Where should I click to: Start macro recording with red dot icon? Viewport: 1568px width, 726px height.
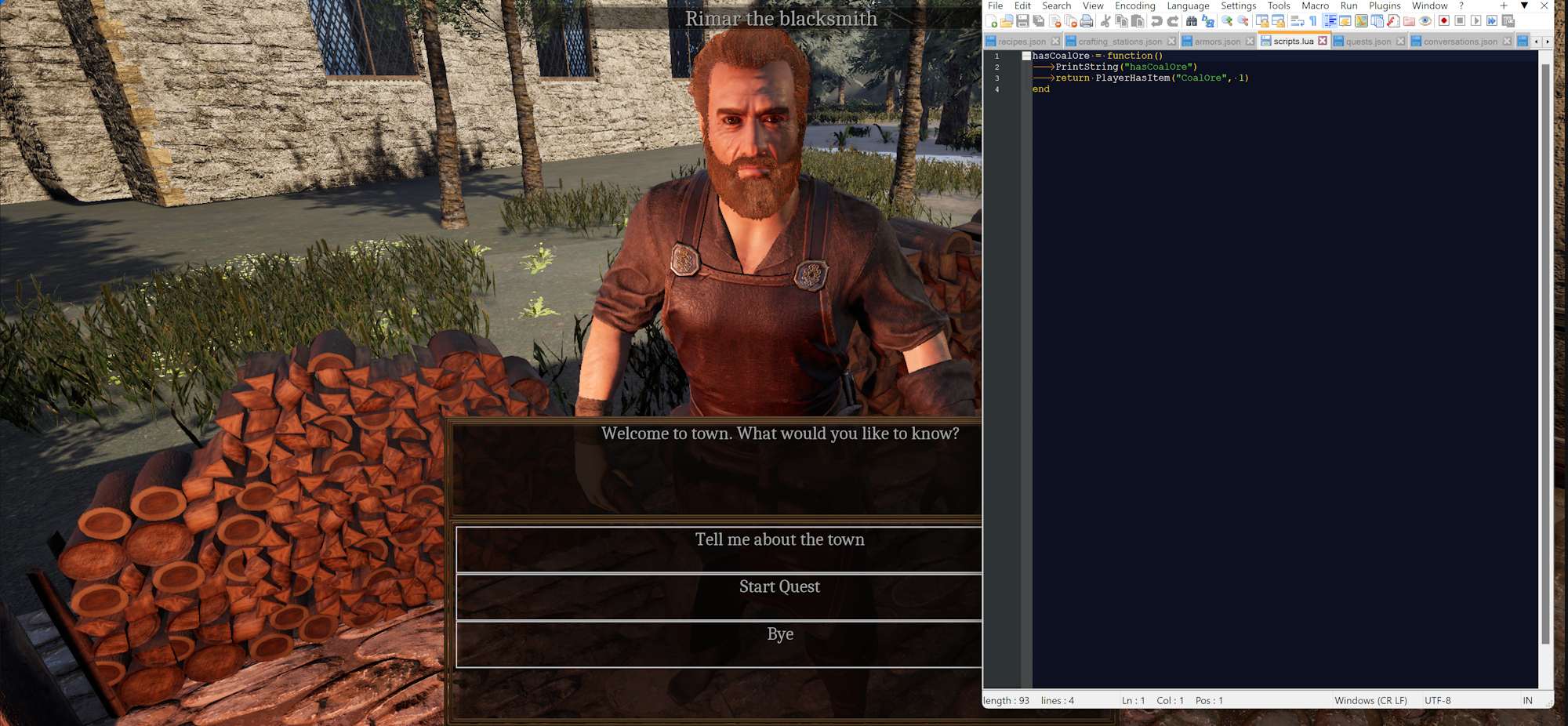(1443, 22)
